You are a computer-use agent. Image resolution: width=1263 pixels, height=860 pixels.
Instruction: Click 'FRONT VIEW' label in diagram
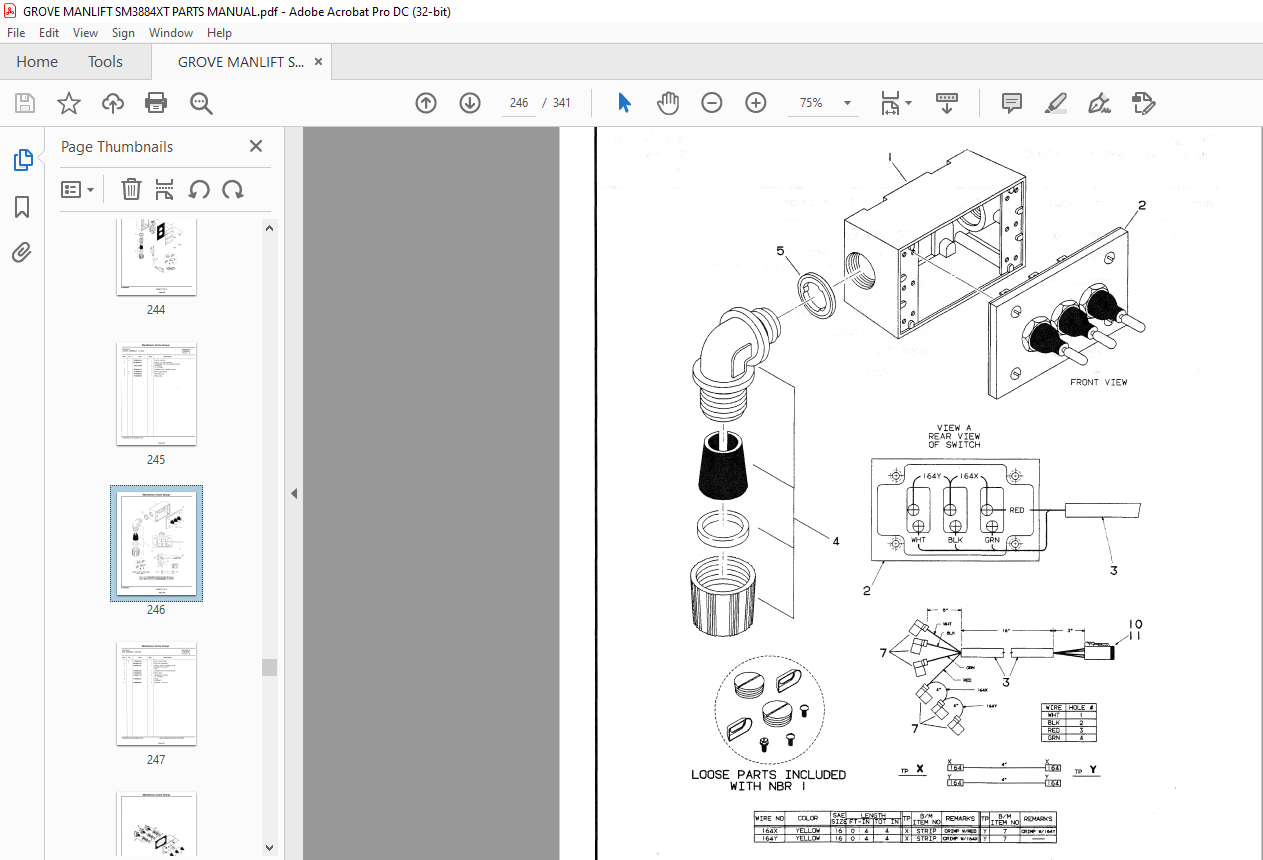1098,382
